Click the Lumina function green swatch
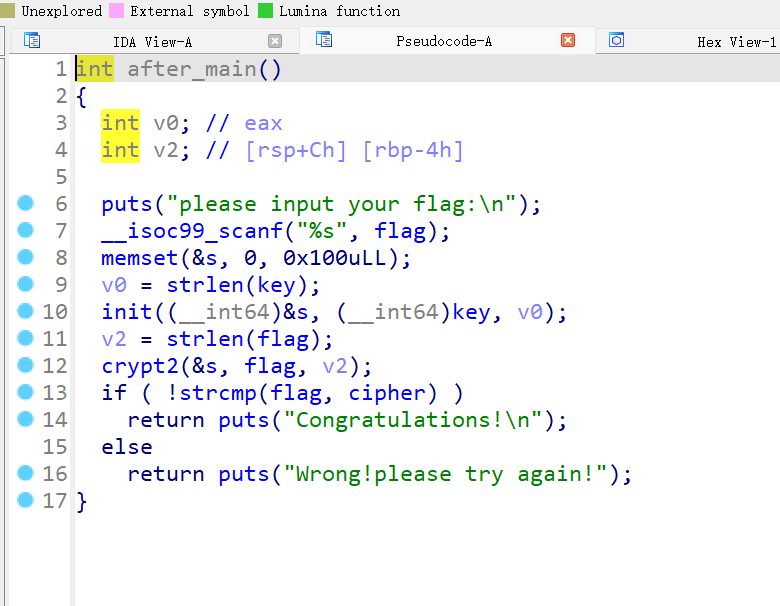 [265, 10]
